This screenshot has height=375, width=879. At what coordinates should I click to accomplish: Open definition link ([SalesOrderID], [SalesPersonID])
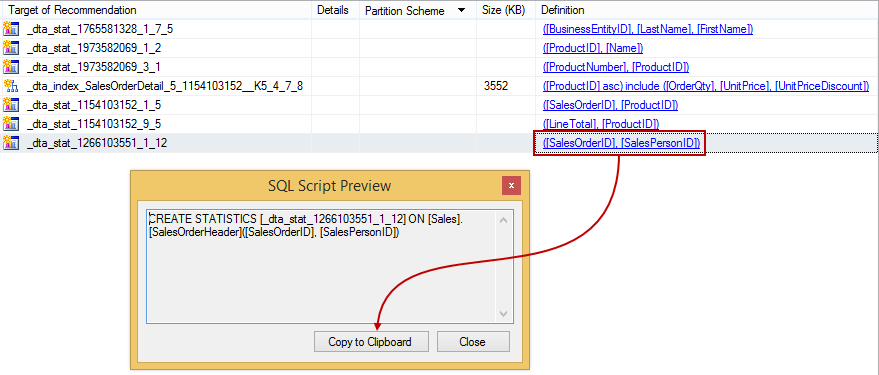(x=621, y=143)
